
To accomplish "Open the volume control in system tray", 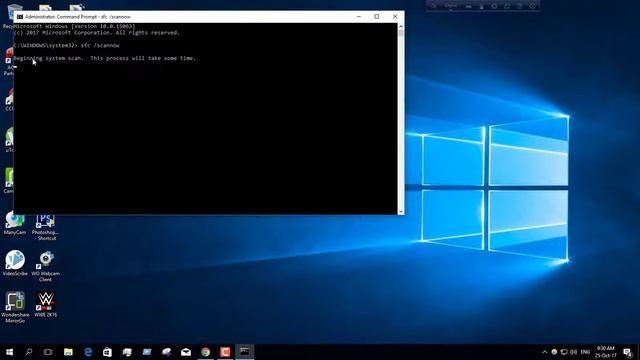I will [573, 352].
